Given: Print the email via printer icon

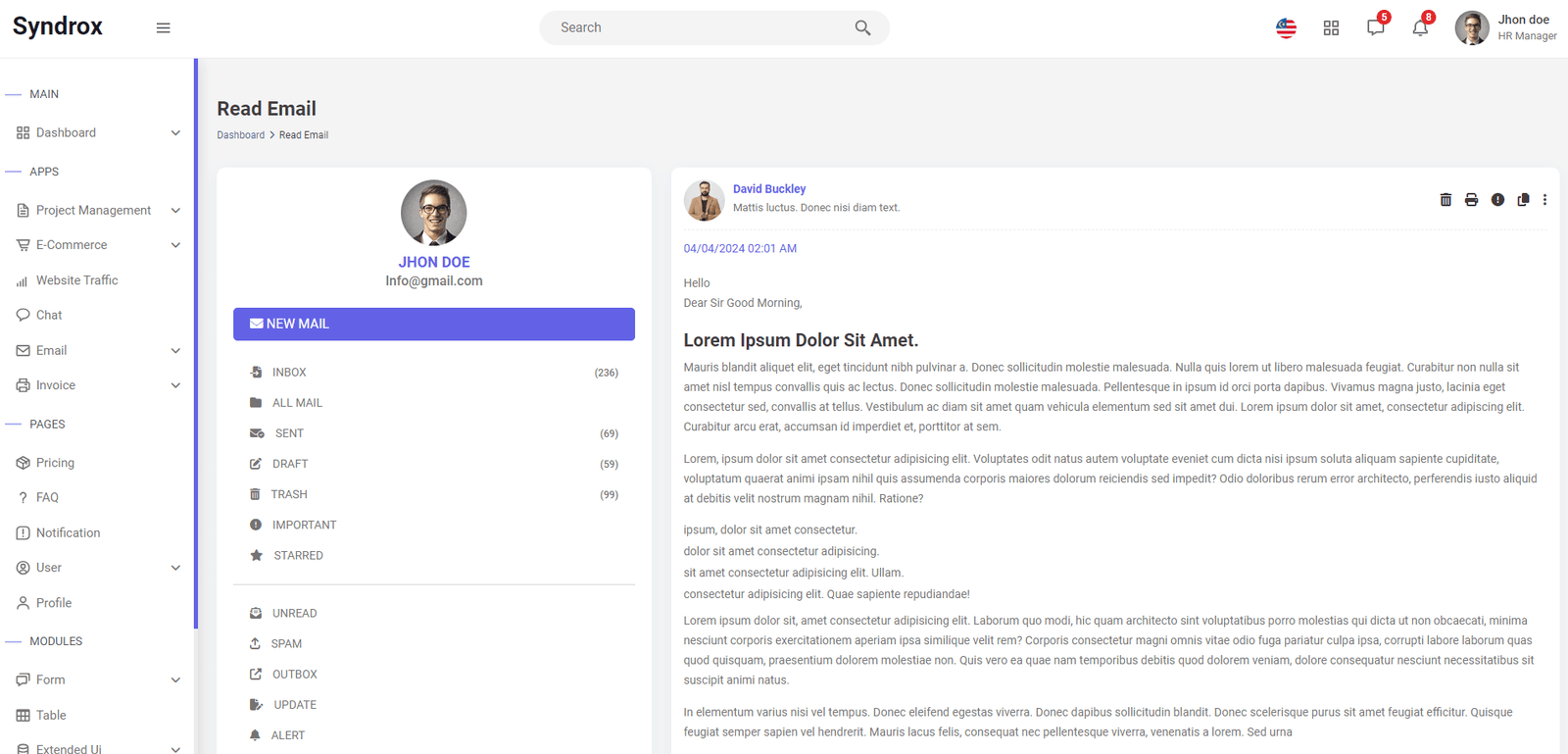Looking at the screenshot, I should [1471, 199].
